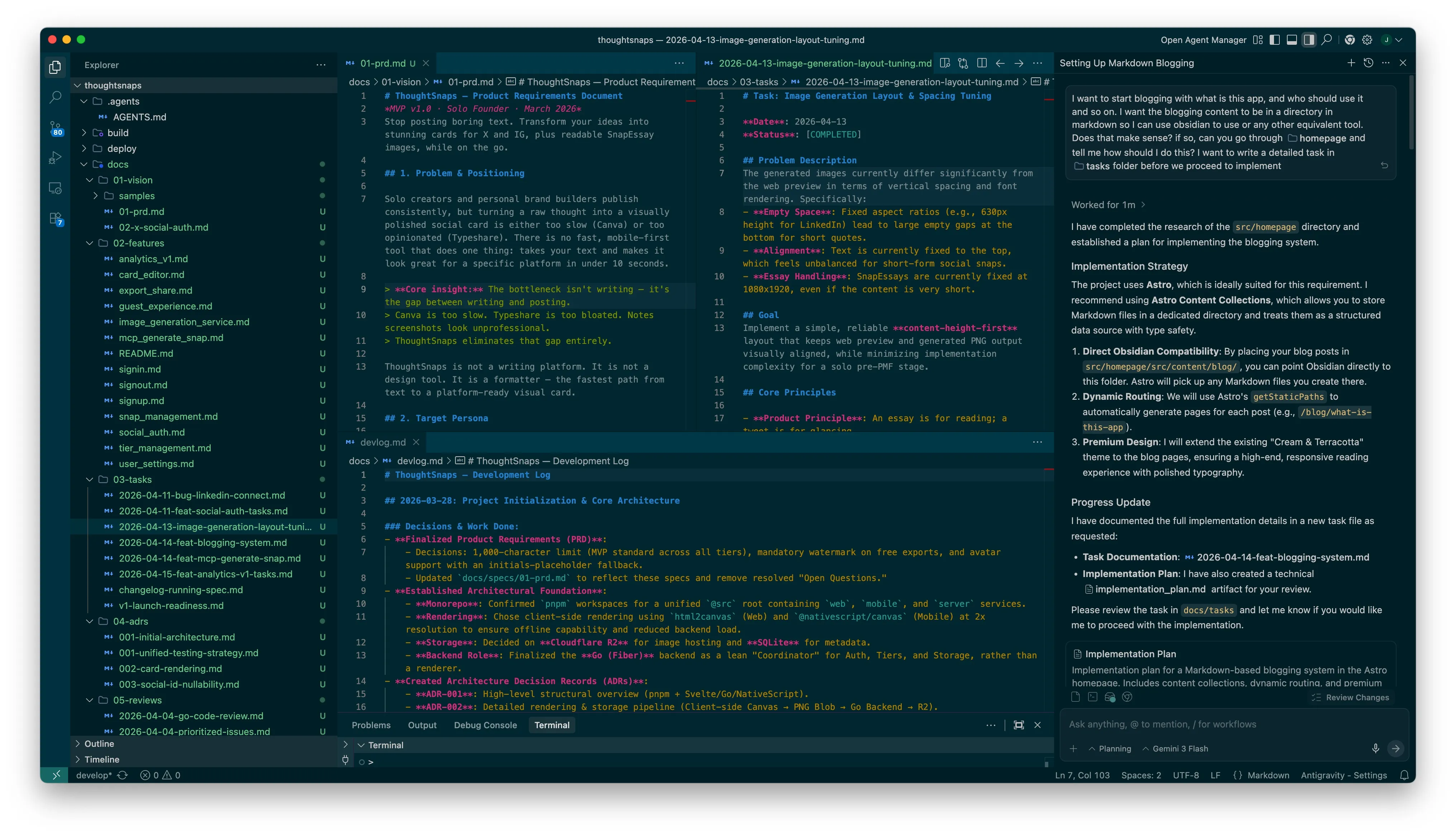Select the devlog.md editor tab
Image resolution: width=1456 pixels, height=836 pixels.
[382, 442]
